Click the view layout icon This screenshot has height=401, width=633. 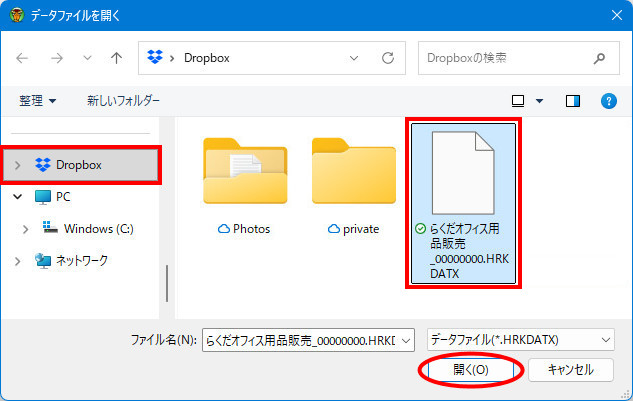pyautogui.click(x=518, y=101)
